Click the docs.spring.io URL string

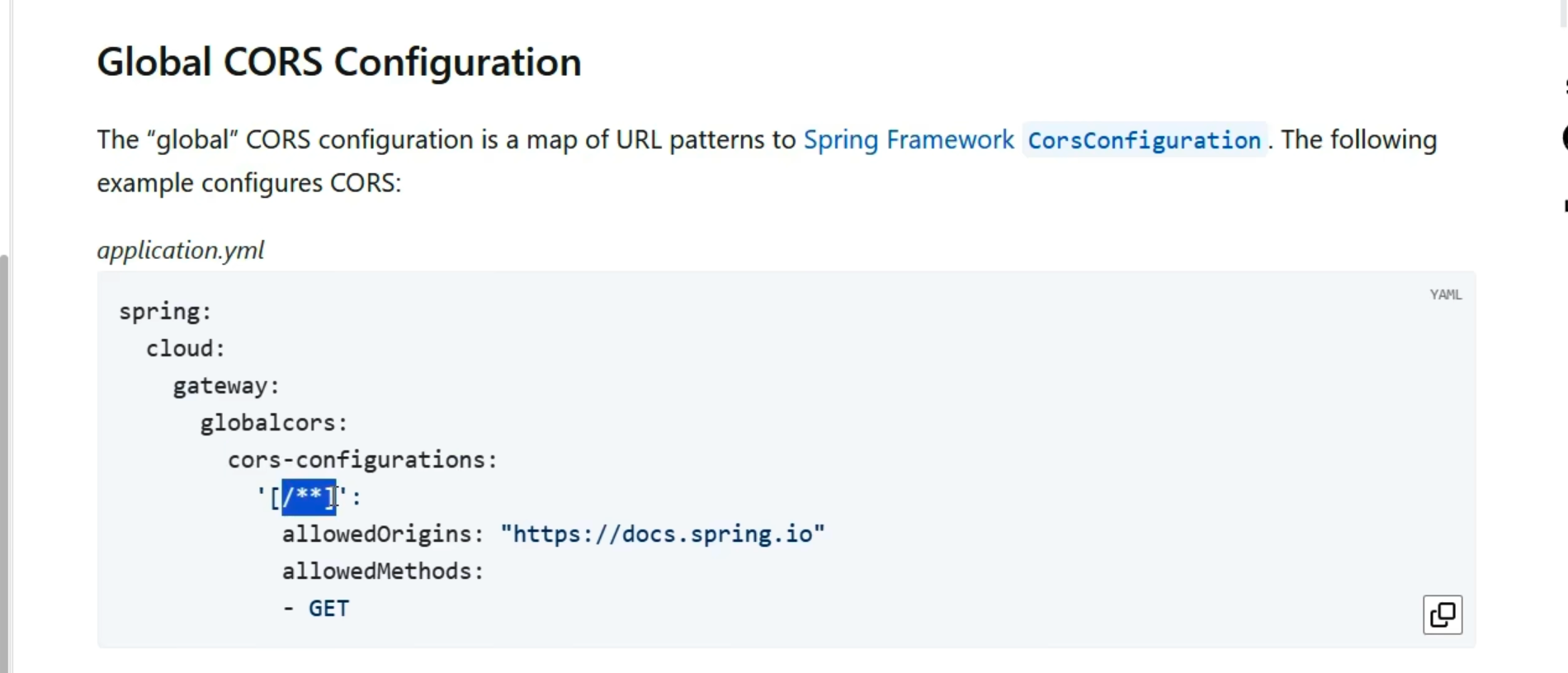(662, 534)
